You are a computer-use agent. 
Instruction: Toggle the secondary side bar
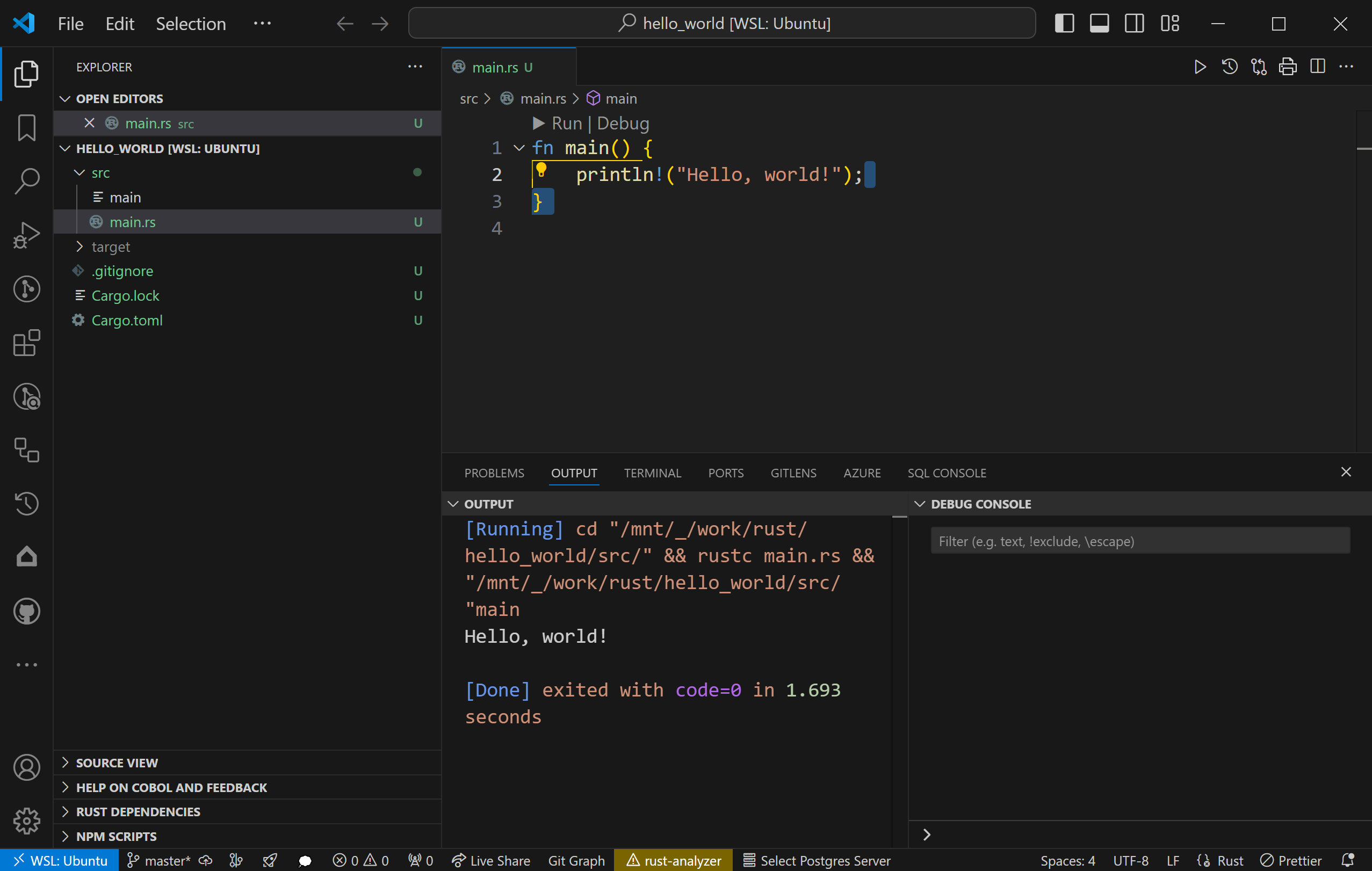(1134, 23)
